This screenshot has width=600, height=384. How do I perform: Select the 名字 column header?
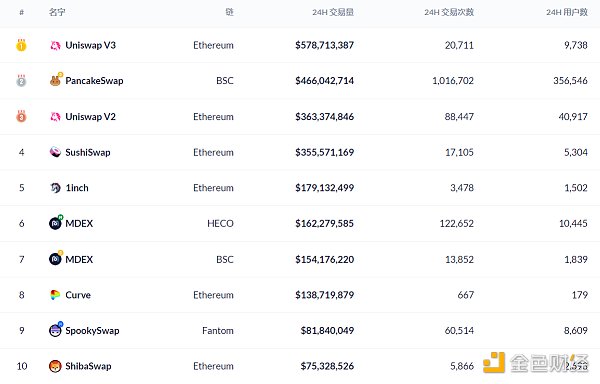57,12
